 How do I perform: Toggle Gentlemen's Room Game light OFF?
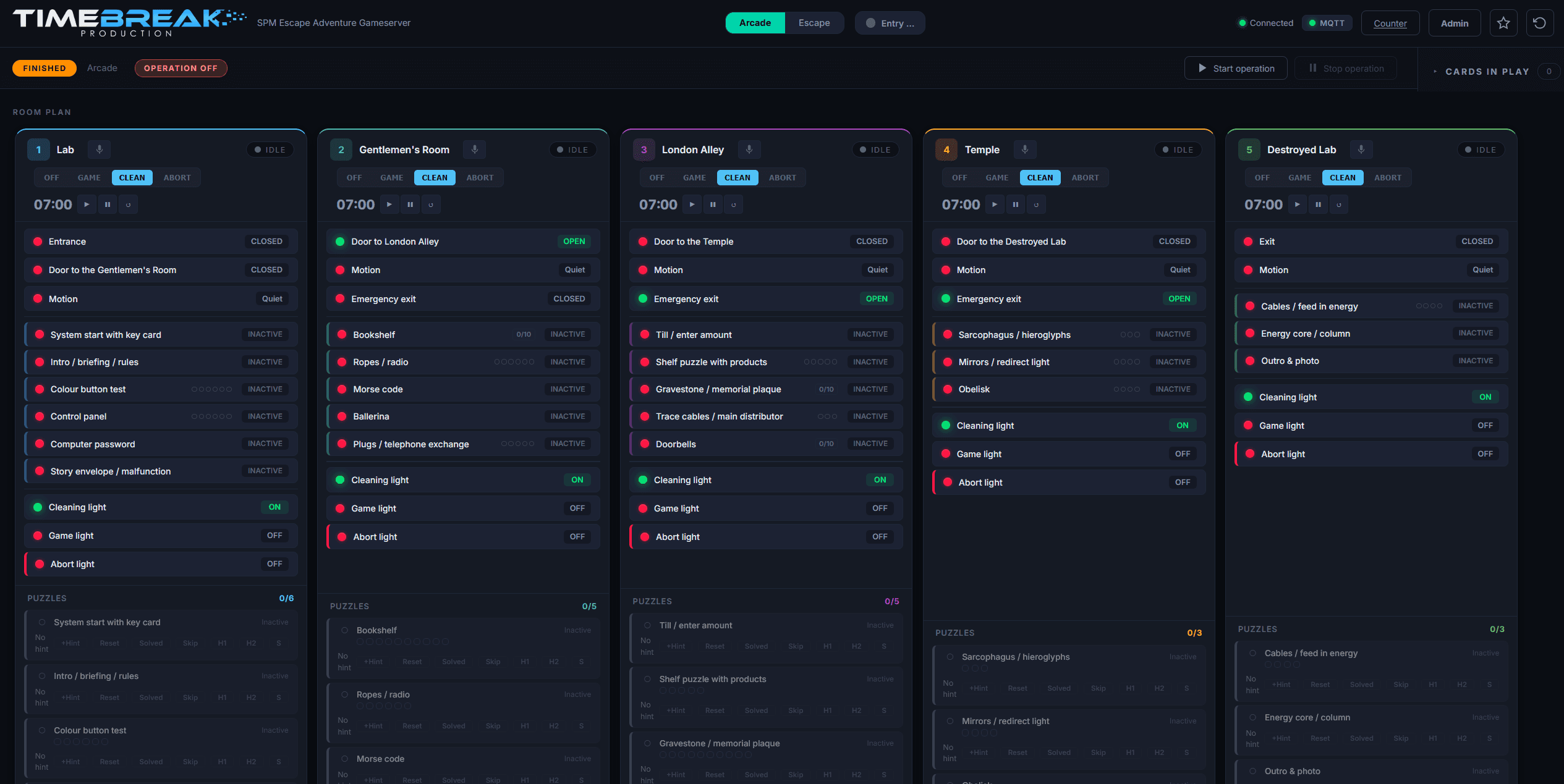577,508
